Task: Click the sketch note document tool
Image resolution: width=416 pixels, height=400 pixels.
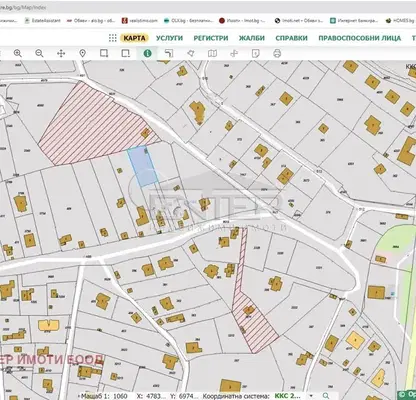Action: pos(256,53)
